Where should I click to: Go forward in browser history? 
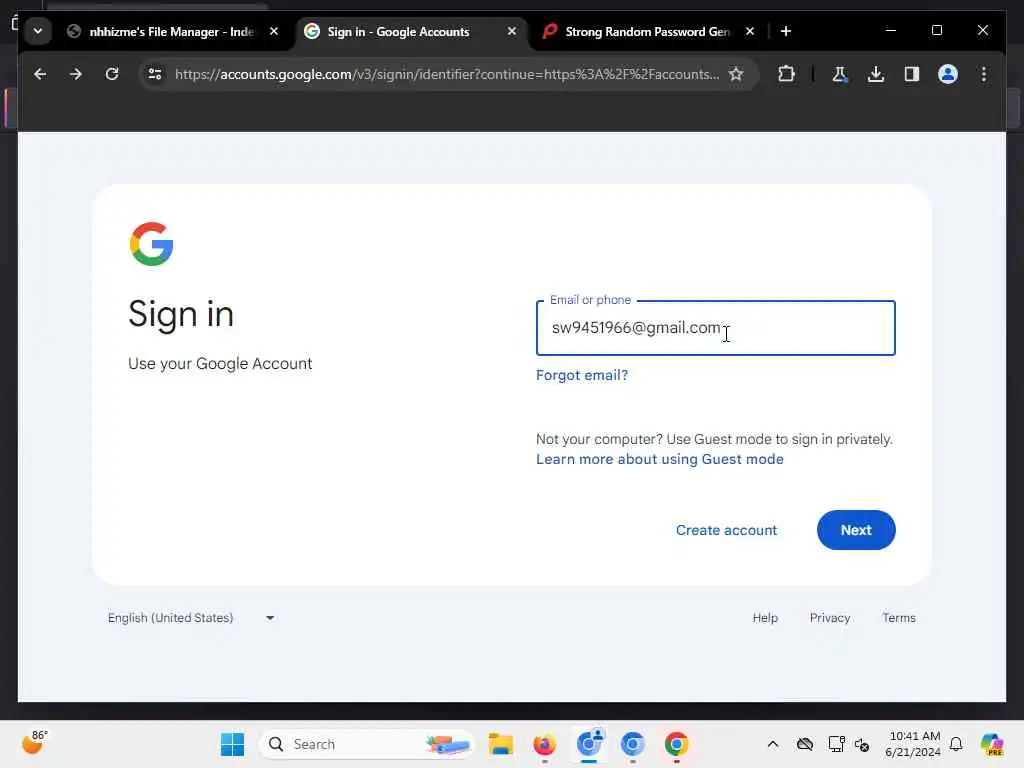pyautogui.click(x=76, y=74)
